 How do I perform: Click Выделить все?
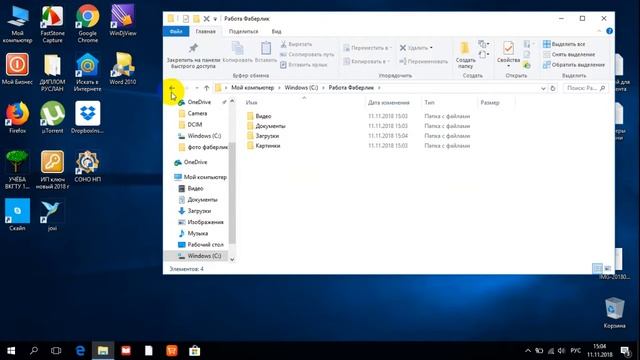tap(564, 44)
